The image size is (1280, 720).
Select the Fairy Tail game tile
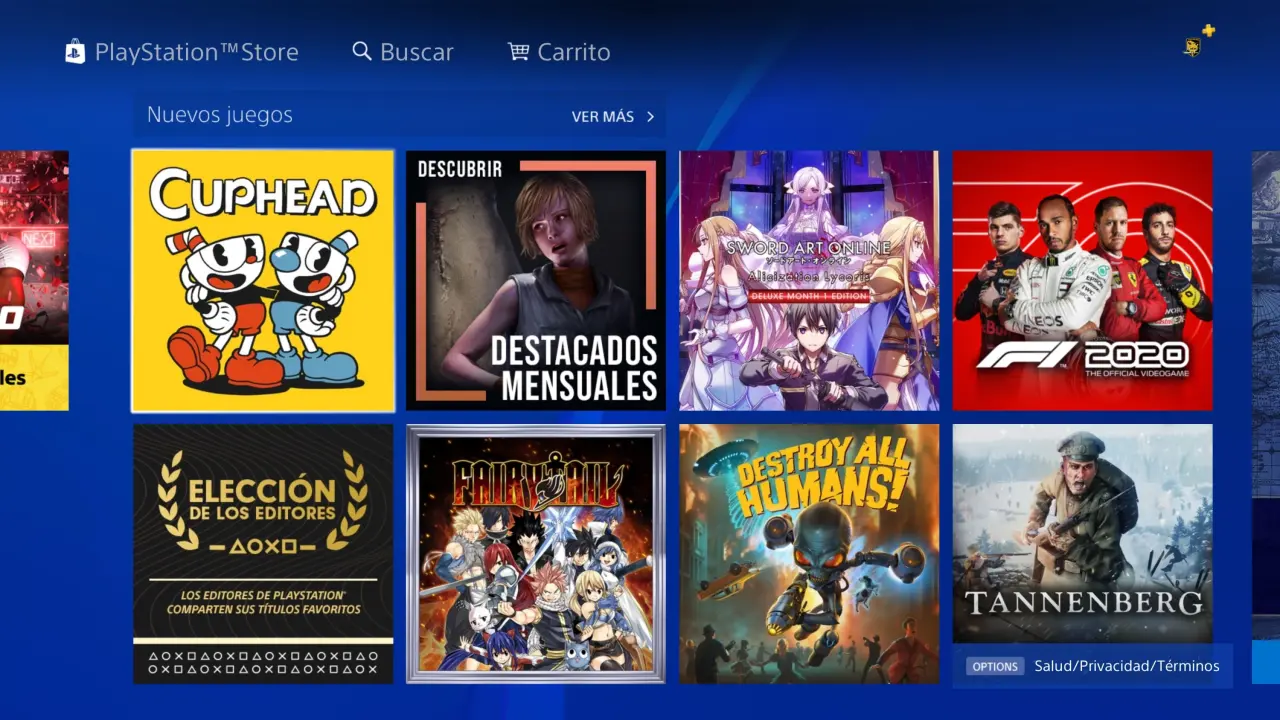[x=536, y=553]
